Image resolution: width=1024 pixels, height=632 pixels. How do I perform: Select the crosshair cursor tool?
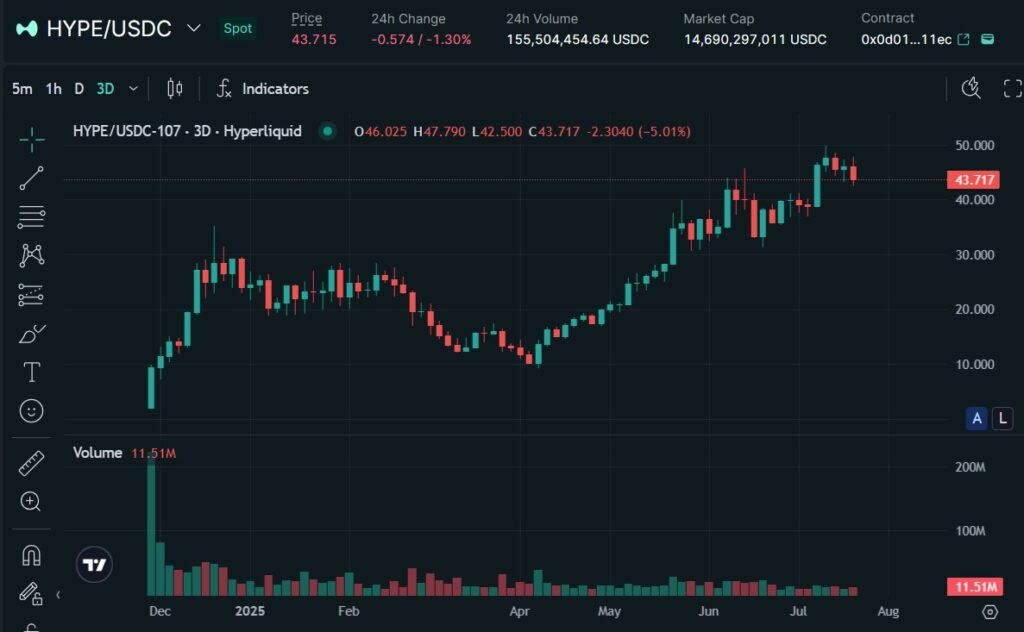point(31,139)
